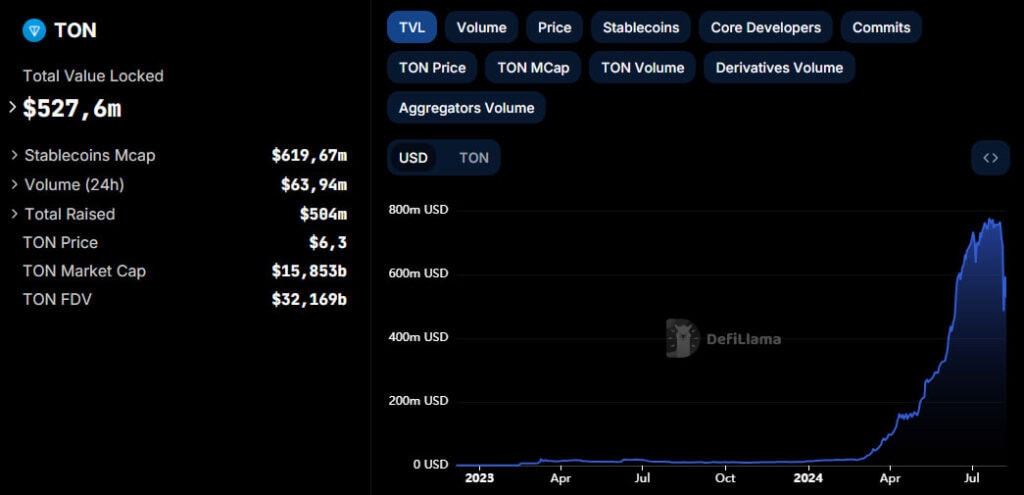Image resolution: width=1024 pixels, height=495 pixels.
Task: Toggle the TVL chart metric
Action: tap(412, 28)
